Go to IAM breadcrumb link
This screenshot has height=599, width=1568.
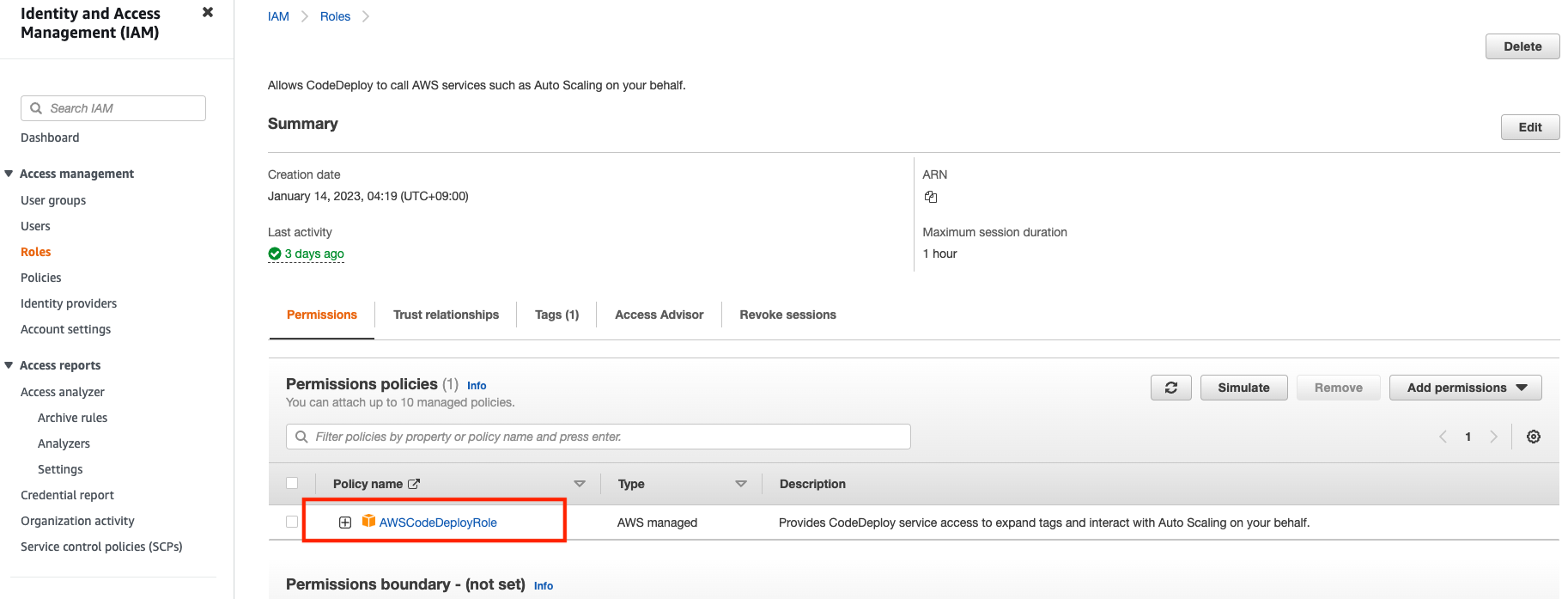point(278,16)
